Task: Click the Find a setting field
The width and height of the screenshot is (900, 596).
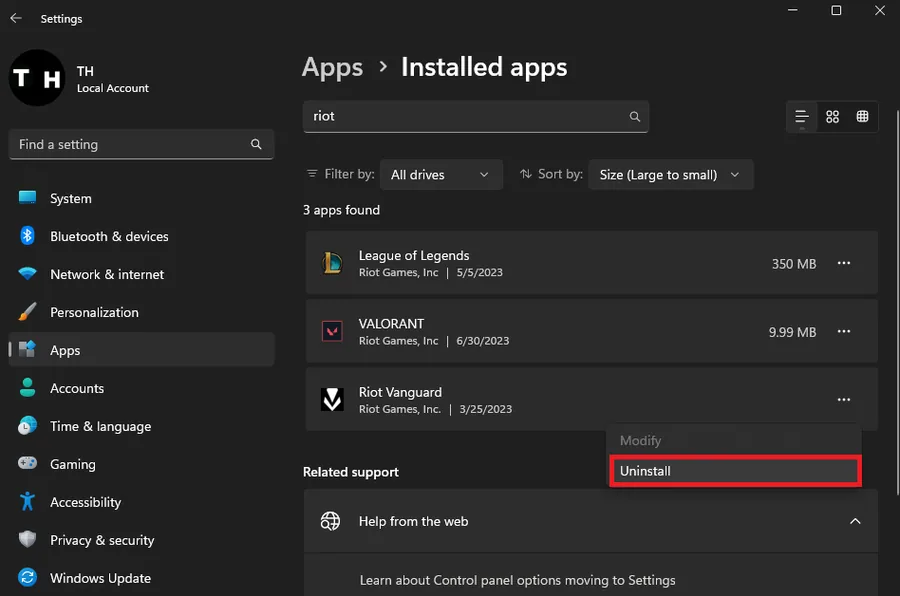Action: [x=141, y=144]
